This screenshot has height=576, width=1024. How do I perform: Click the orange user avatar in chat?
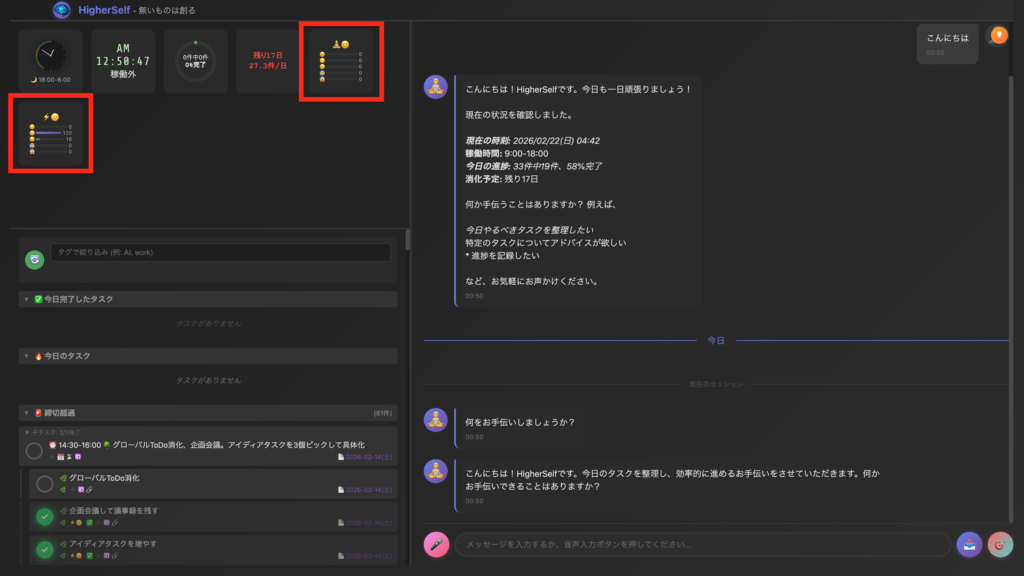tap(997, 37)
